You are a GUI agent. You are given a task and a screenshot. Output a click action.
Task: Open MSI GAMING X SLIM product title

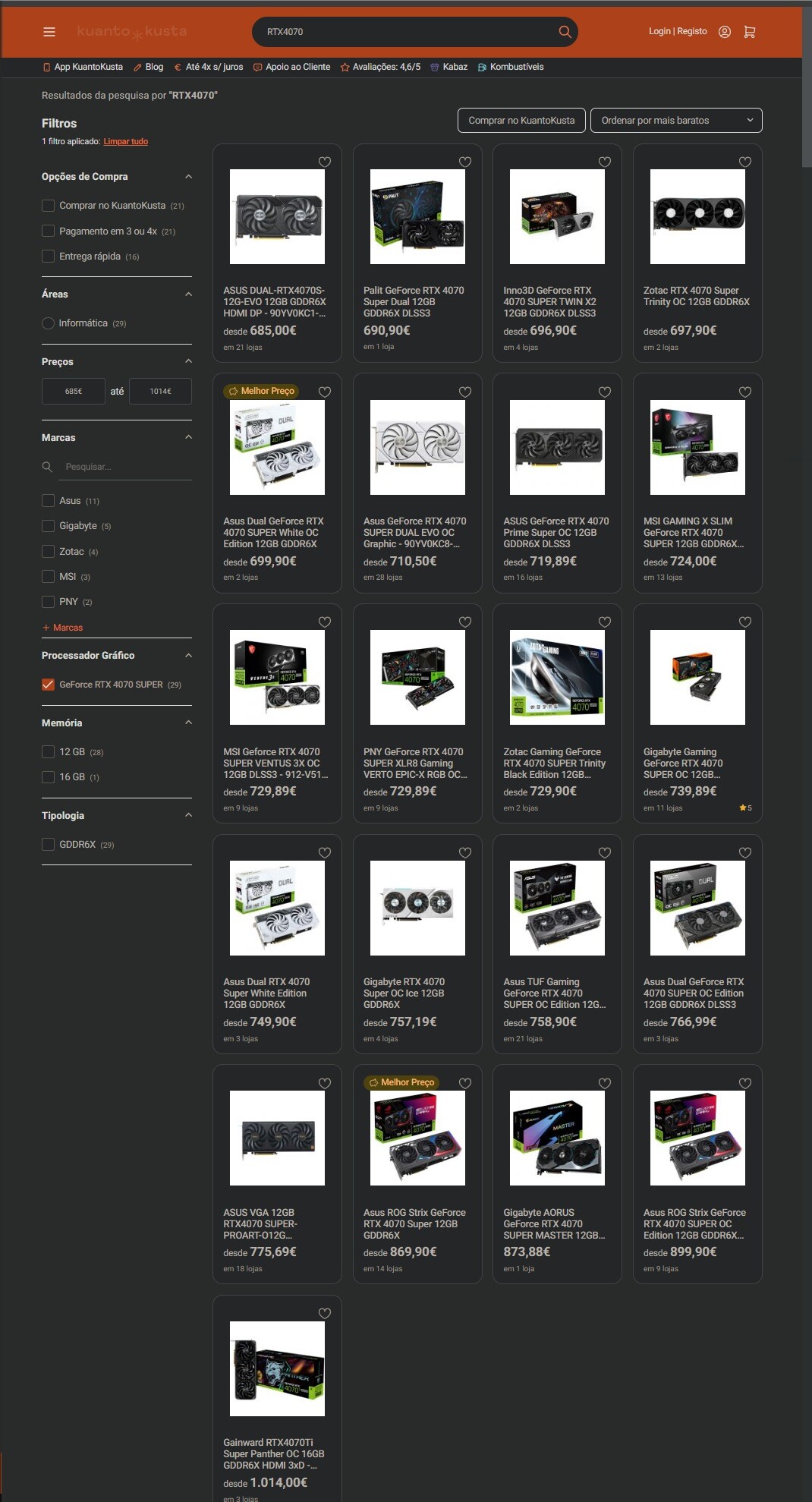tap(693, 533)
